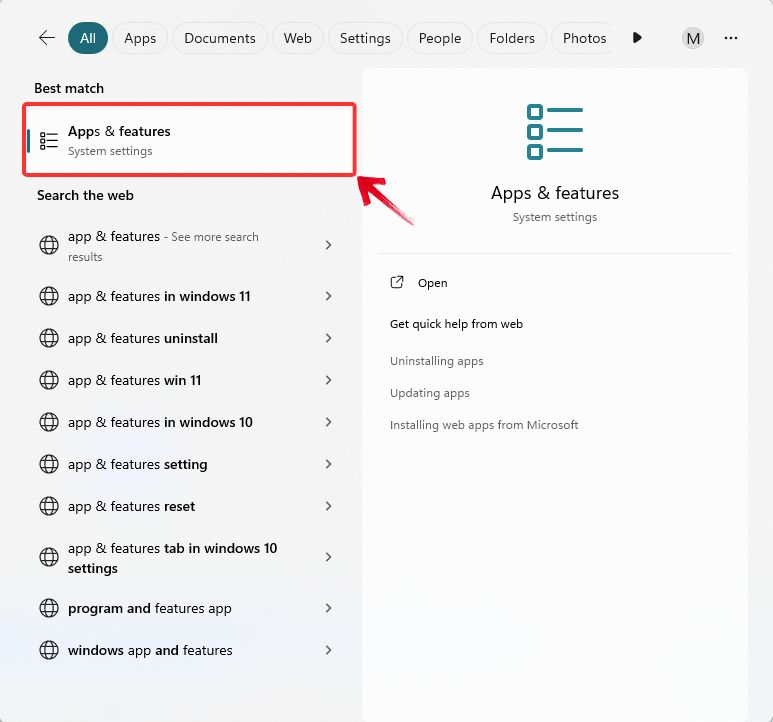Viewport: 773px width, 722px height.
Task: Open the 'Updating apps' help link
Action: [x=429, y=393]
